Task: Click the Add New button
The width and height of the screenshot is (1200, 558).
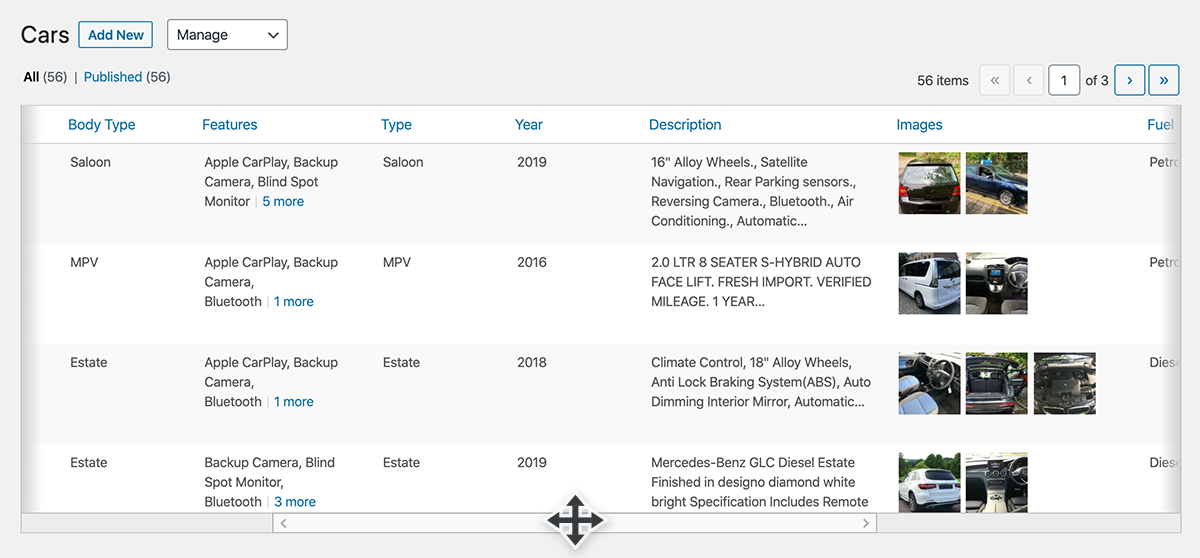Action: 116,35
